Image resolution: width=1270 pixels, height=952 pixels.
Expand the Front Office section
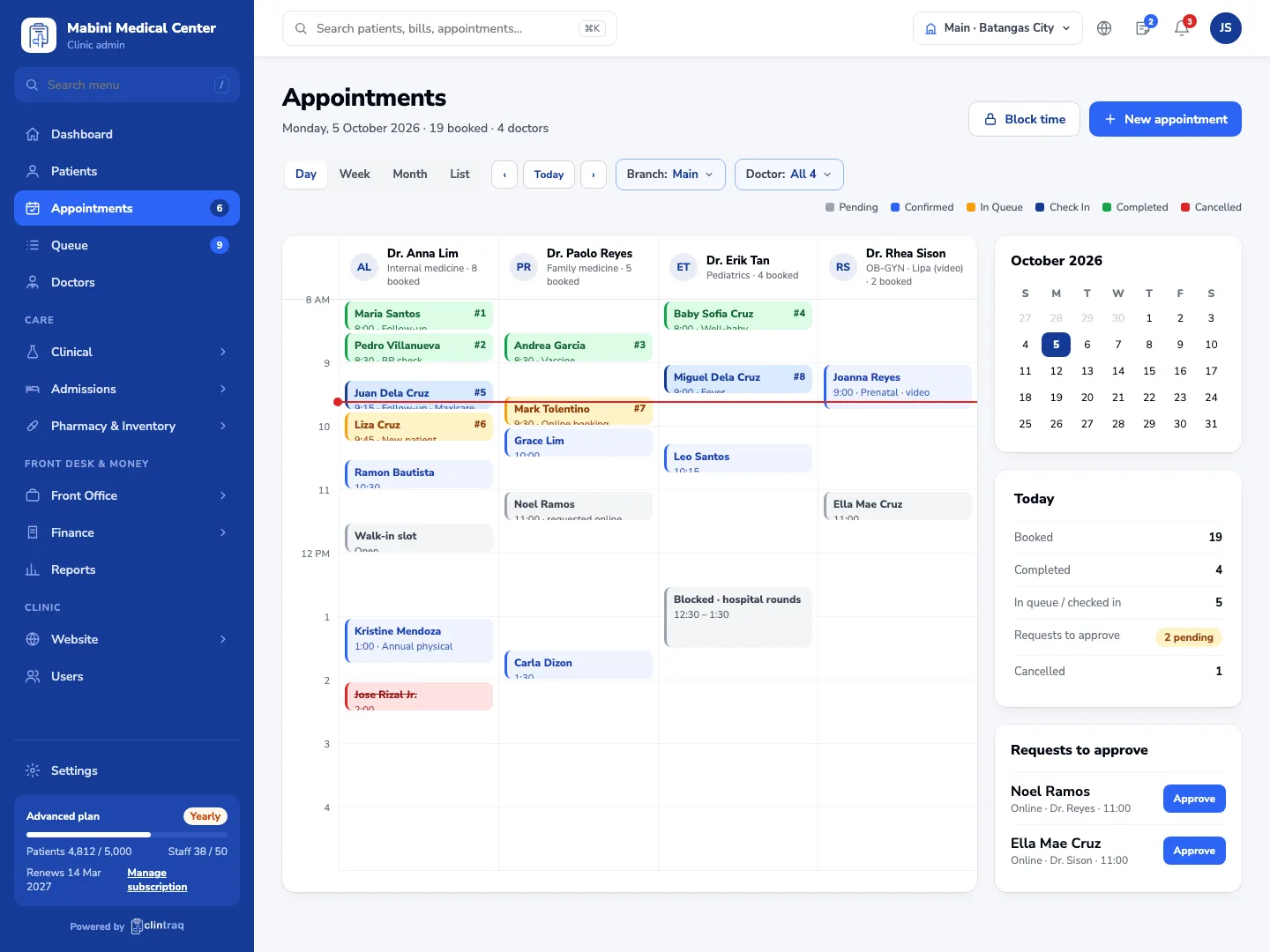point(127,495)
